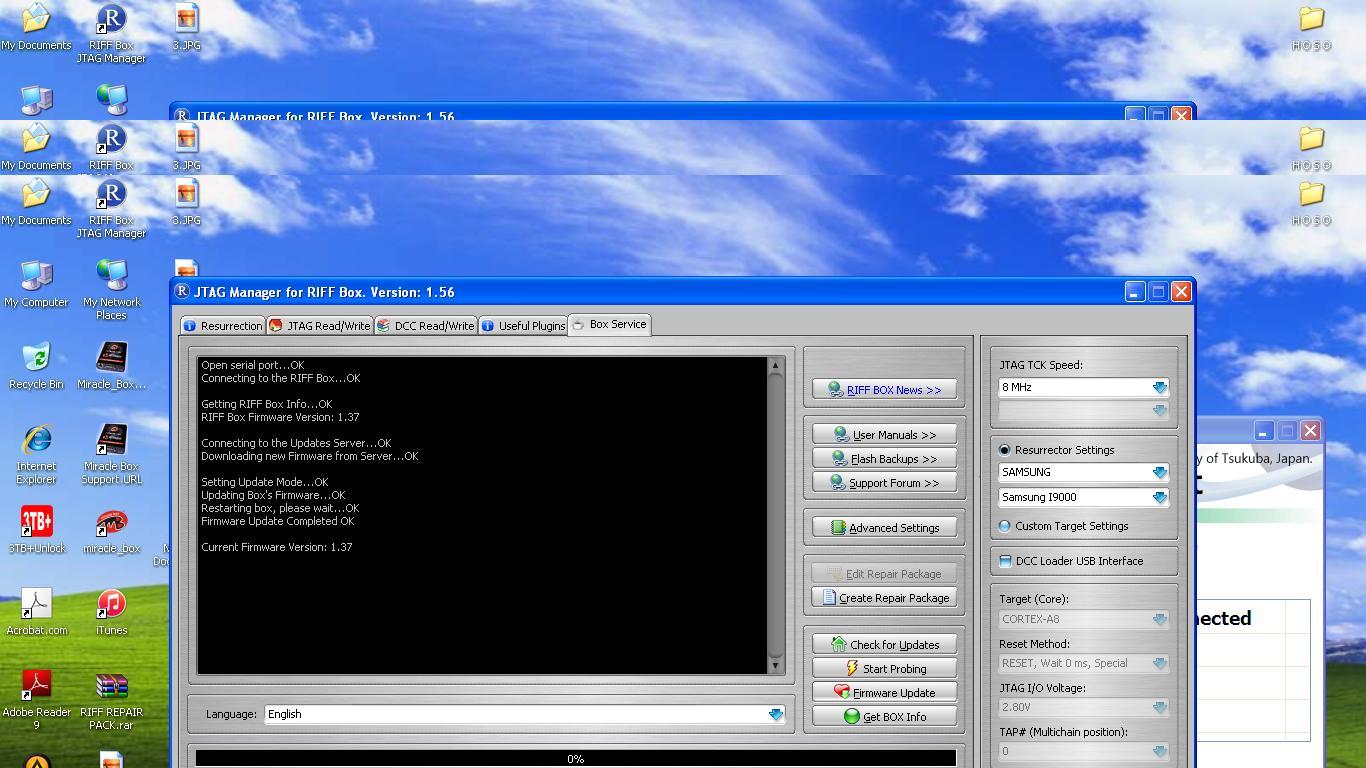The height and width of the screenshot is (768, 1366).
Task: Switch to the DCC Read/Write tab
Action: (x=425, y=326)
